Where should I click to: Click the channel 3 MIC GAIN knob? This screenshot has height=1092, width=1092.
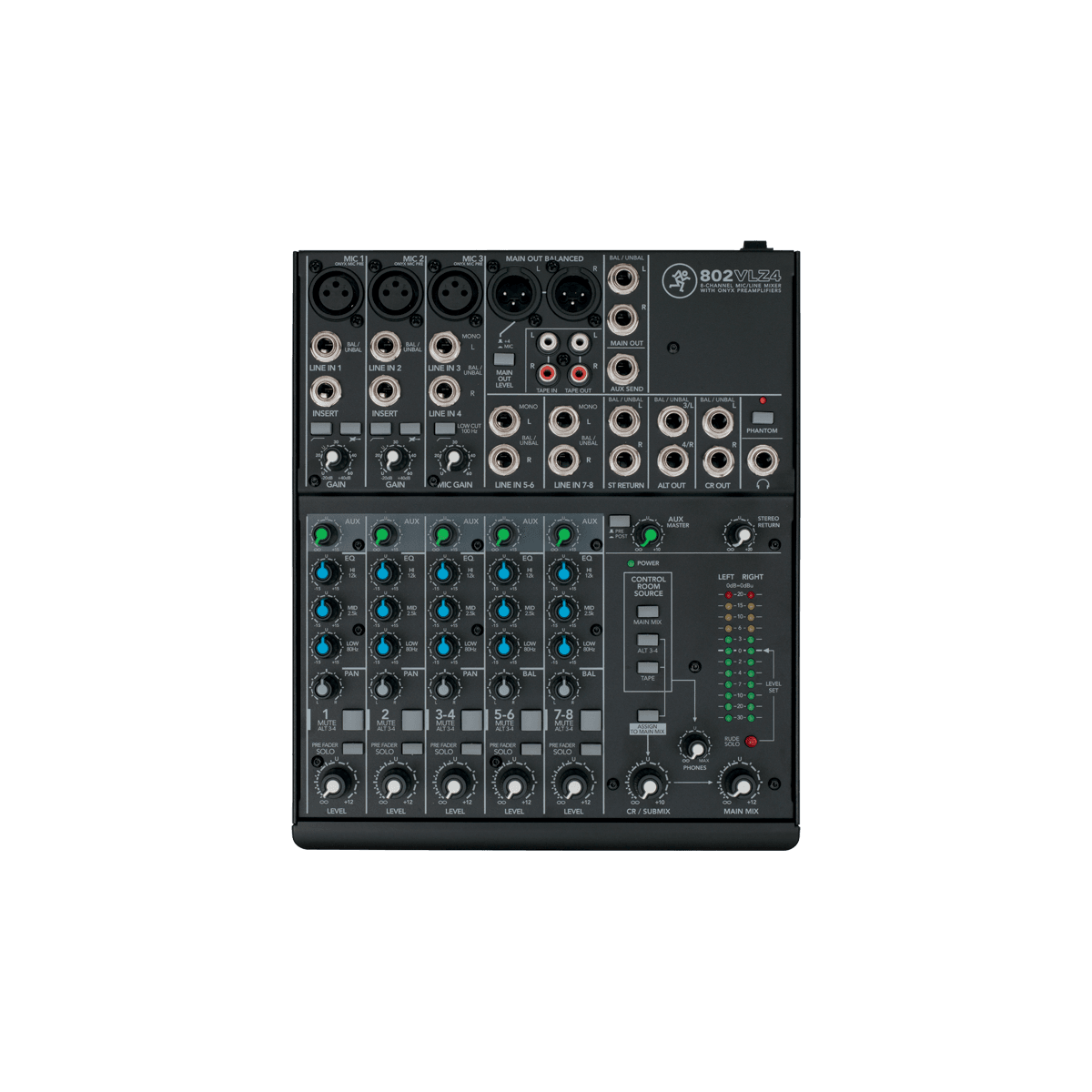(x=454, y=460)
